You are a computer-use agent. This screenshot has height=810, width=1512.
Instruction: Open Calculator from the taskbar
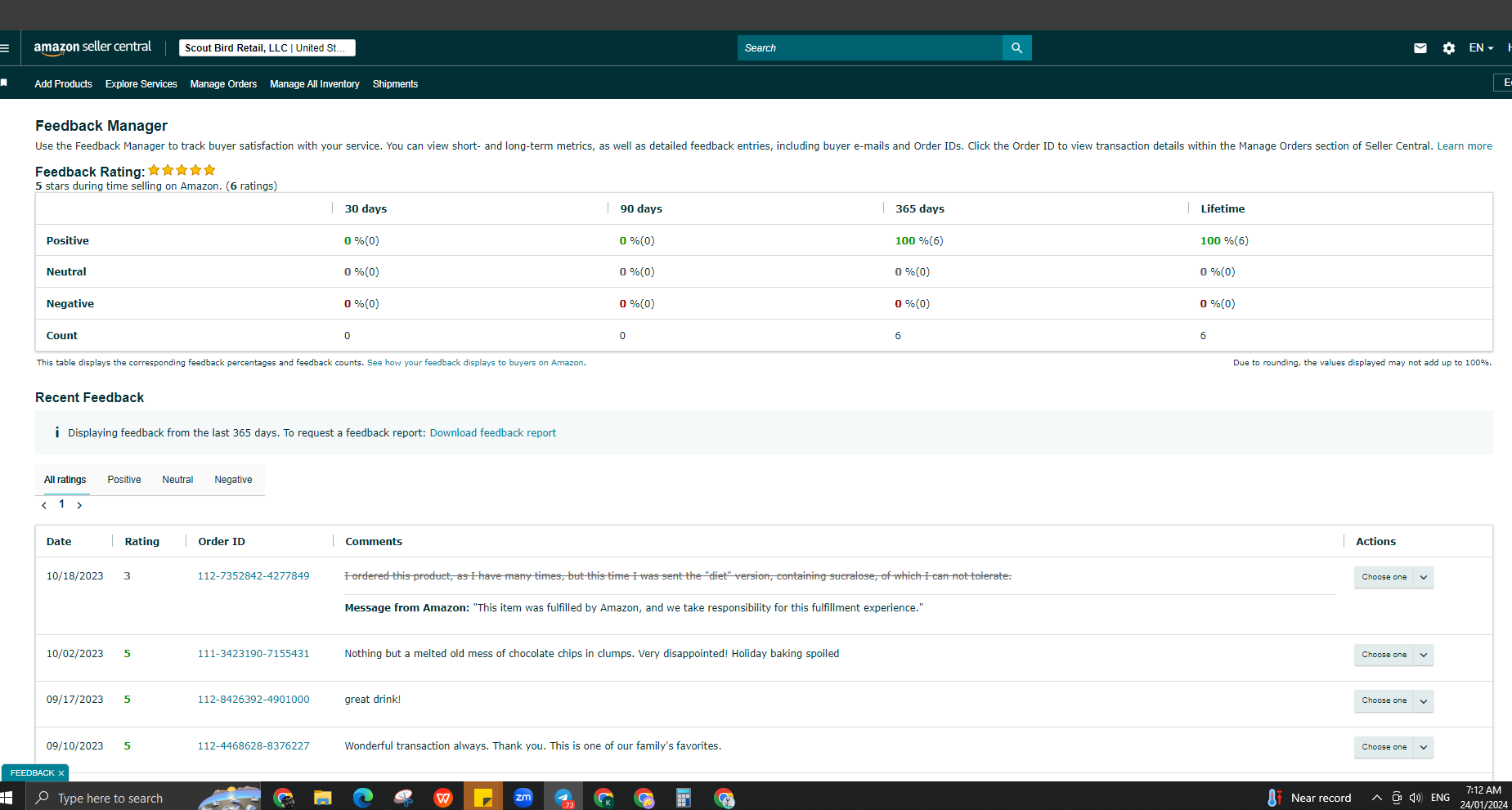tap(684, 798)
